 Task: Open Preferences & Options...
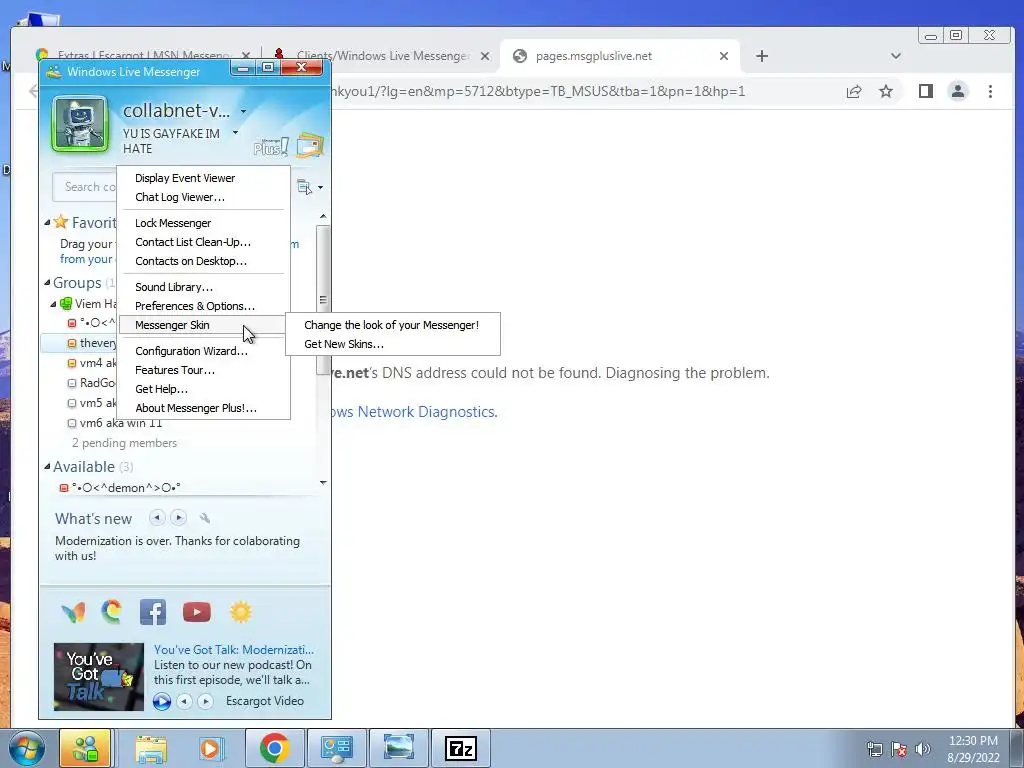203,306
